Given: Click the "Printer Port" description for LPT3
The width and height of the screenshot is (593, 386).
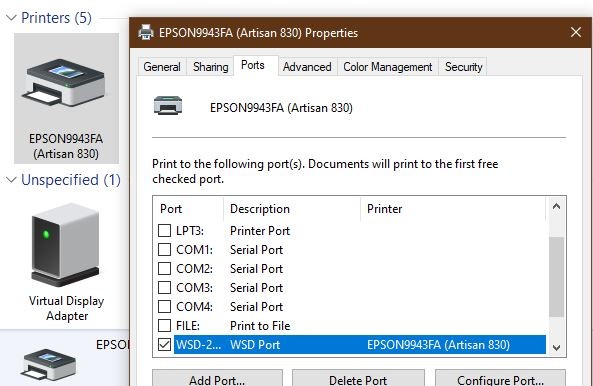Looking at the screenshot, I should coord(260,231).
